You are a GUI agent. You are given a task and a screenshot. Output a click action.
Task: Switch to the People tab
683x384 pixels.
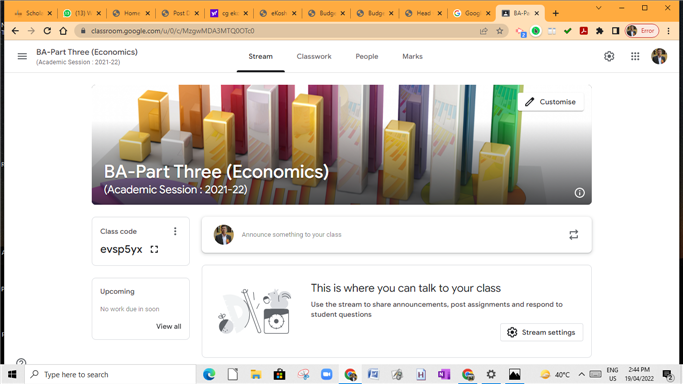367,57
